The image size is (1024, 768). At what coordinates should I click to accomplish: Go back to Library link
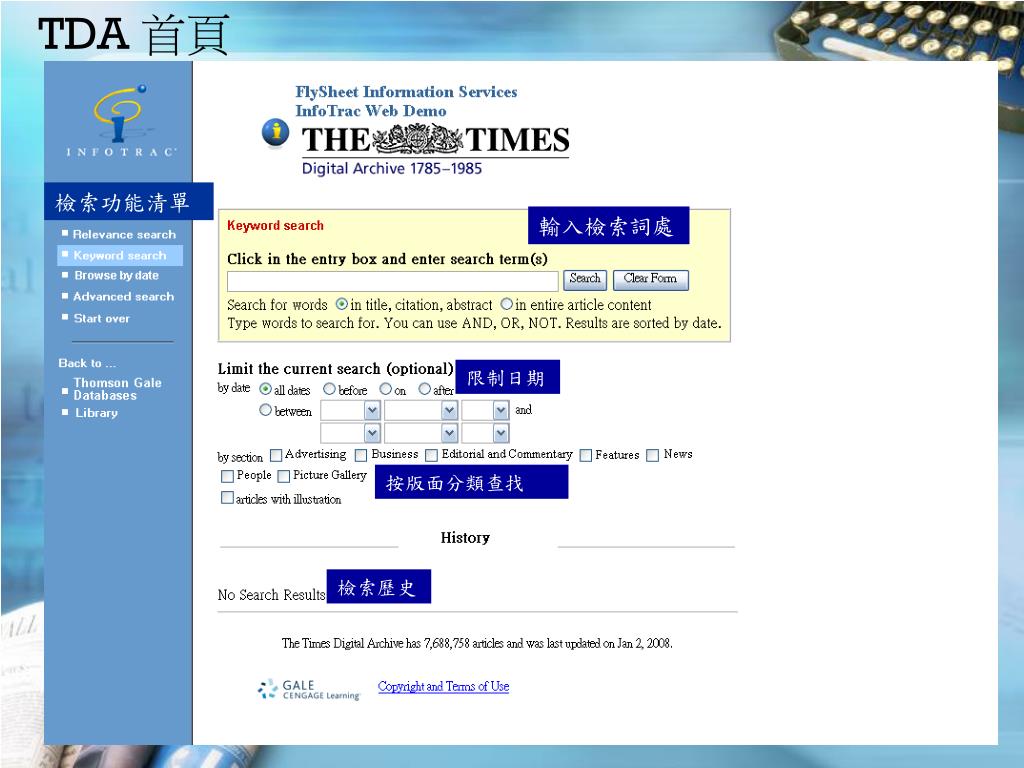(x=96, y=413)
